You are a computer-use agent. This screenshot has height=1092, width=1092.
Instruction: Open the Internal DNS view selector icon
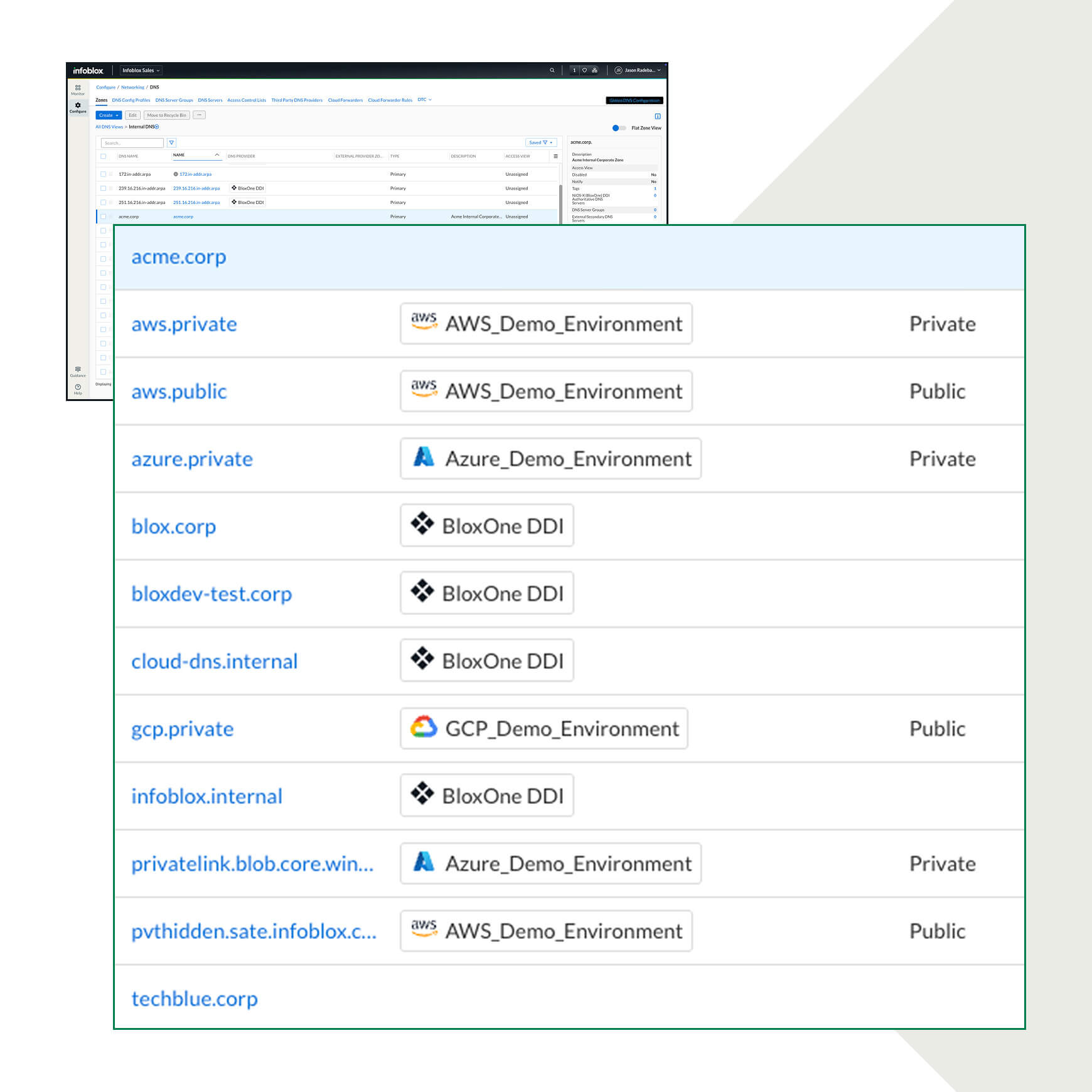point(157,127)
